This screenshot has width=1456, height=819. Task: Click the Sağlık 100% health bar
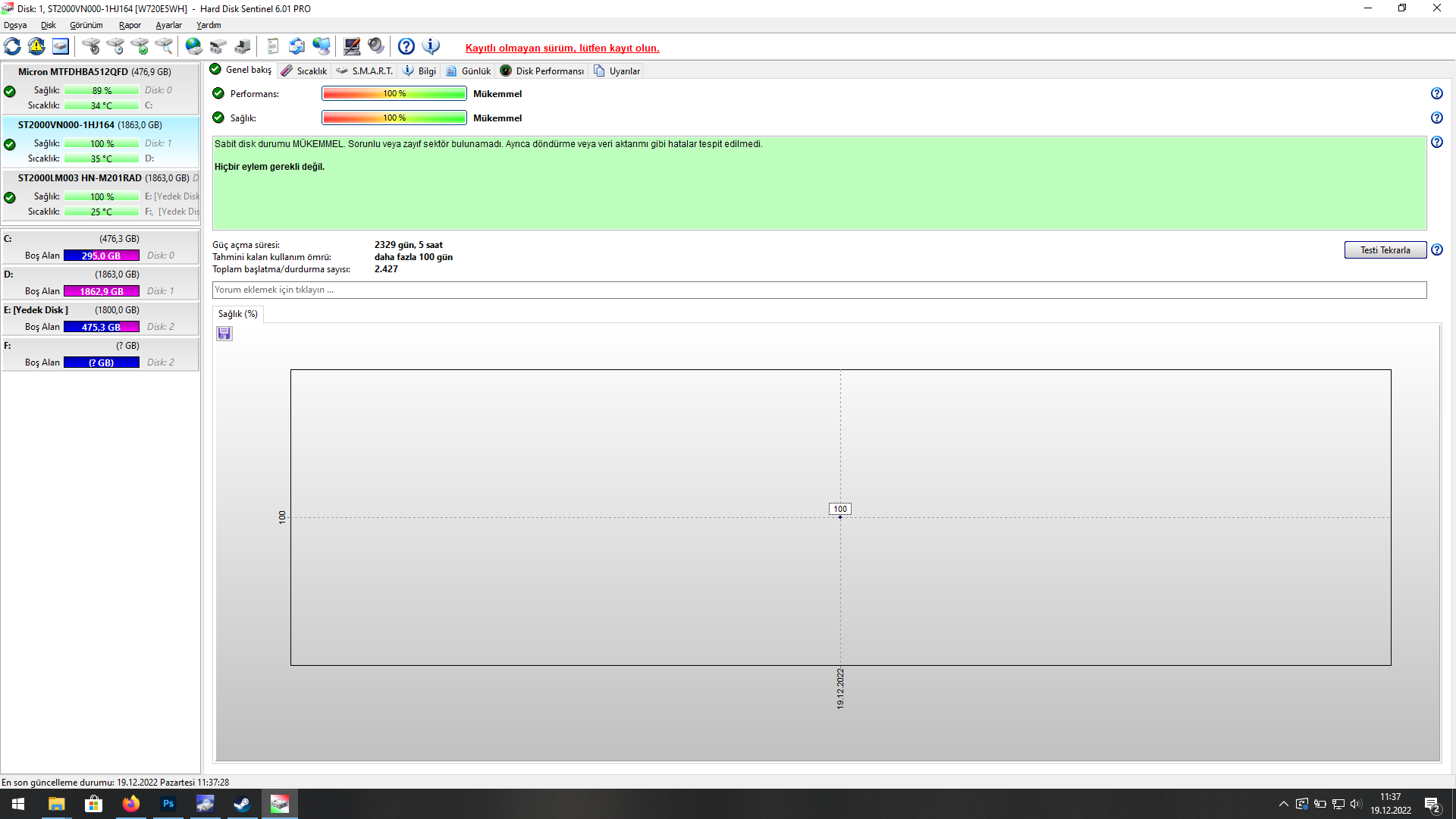coord(394,118)
